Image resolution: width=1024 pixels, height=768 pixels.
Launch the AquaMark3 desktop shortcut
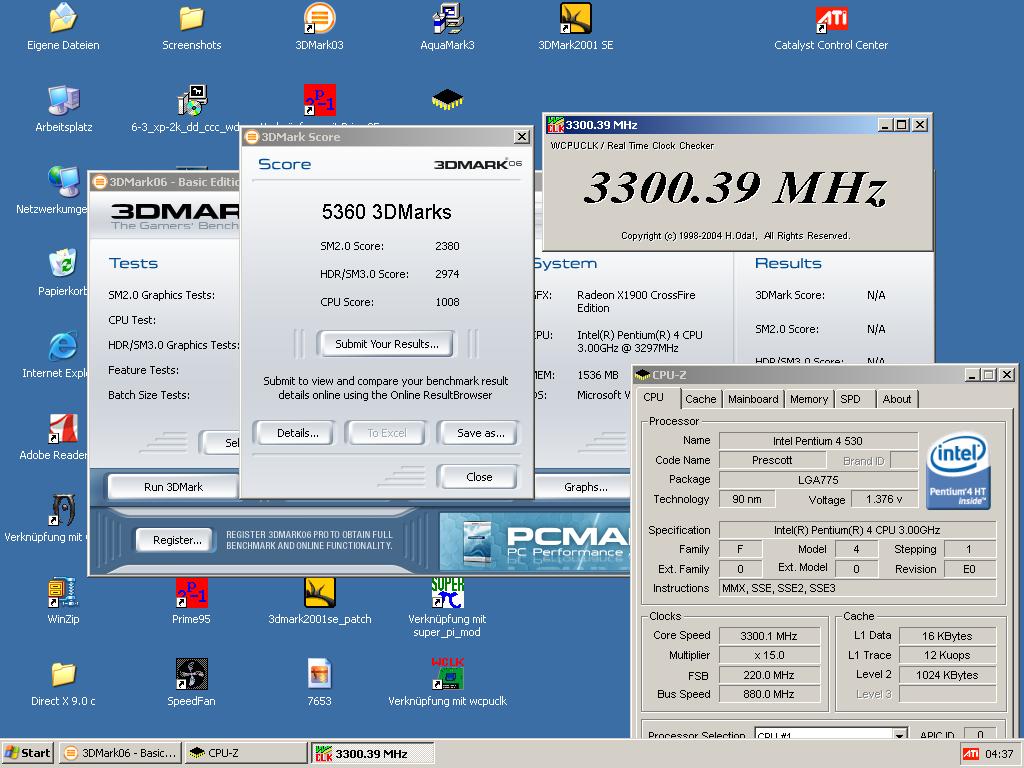[x=447, y=18]
